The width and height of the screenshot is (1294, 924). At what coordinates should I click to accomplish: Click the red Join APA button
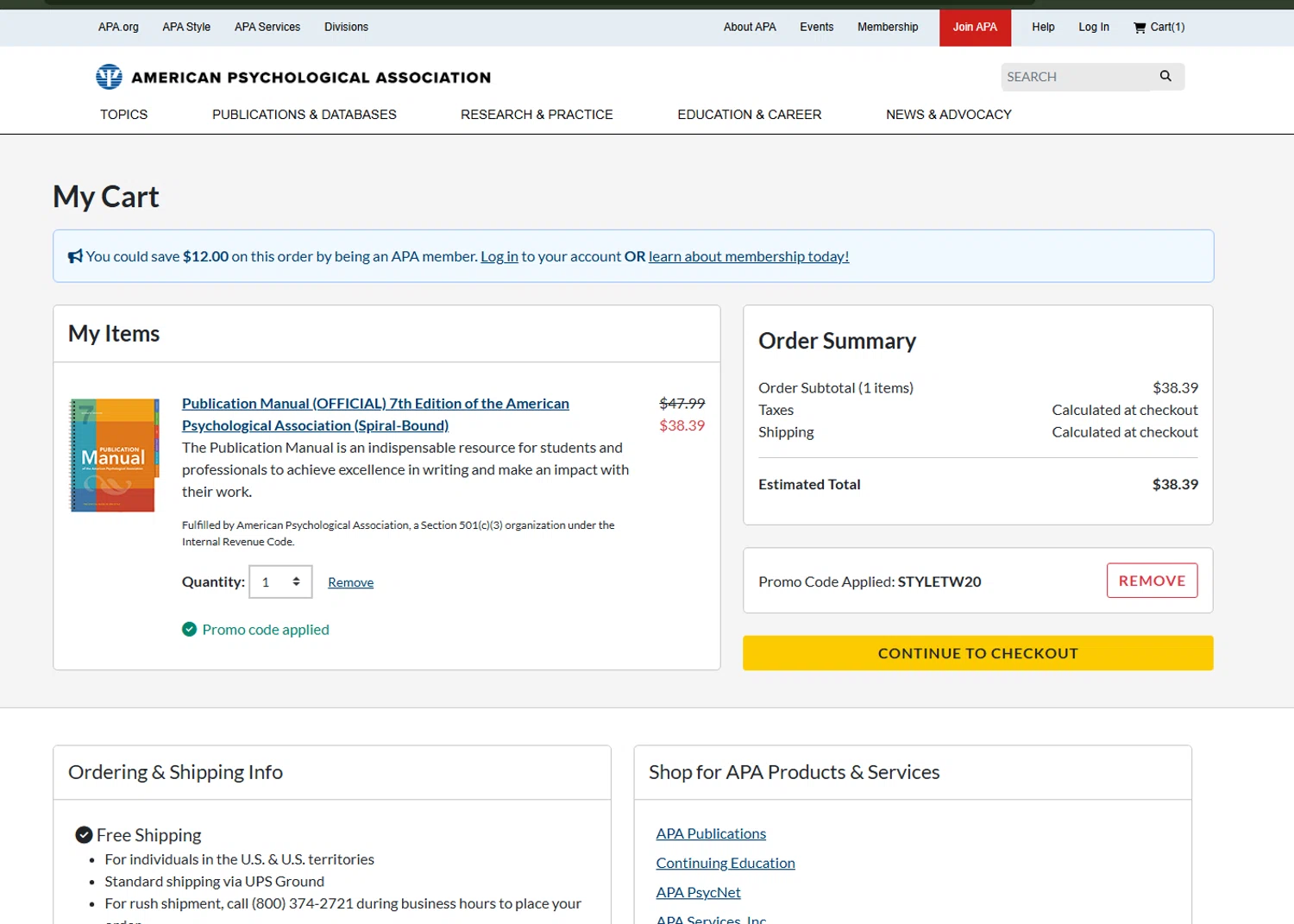975,28
